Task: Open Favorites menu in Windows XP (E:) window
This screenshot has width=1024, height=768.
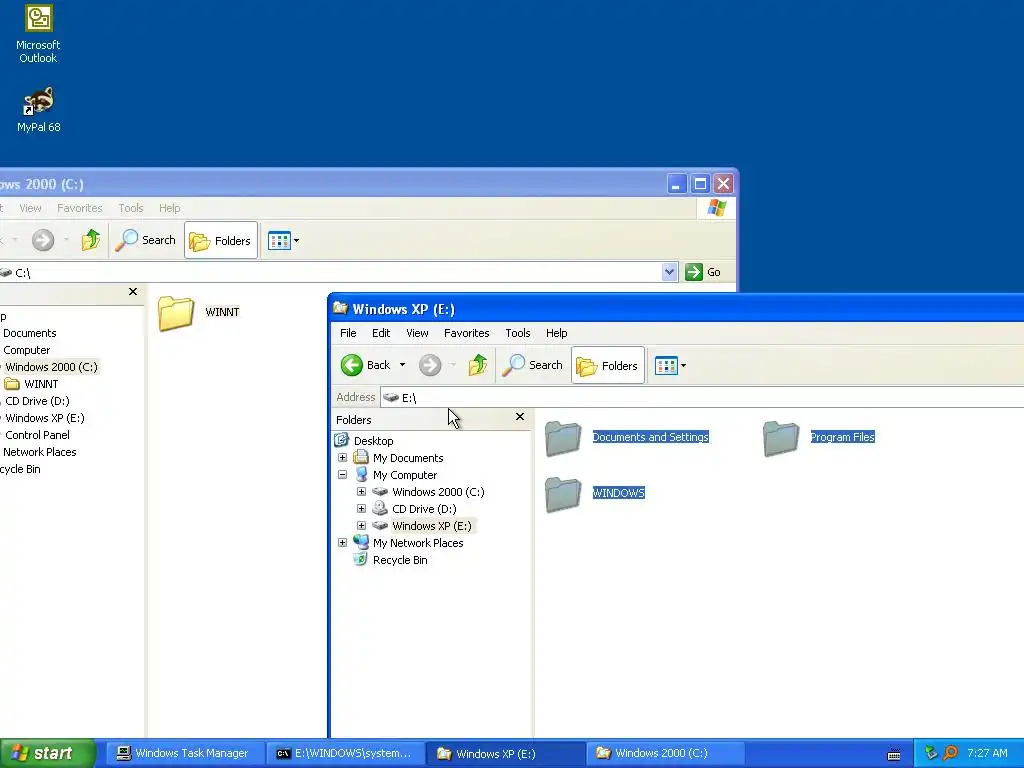Action: pyautogui.click(x=466, y=333)
